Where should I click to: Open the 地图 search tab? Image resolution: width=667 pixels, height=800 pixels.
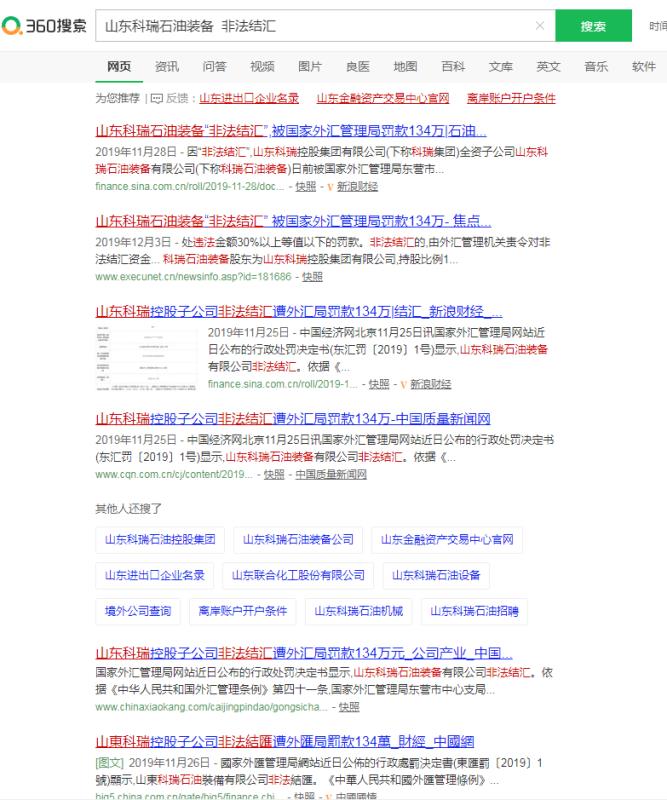[405, 67]
